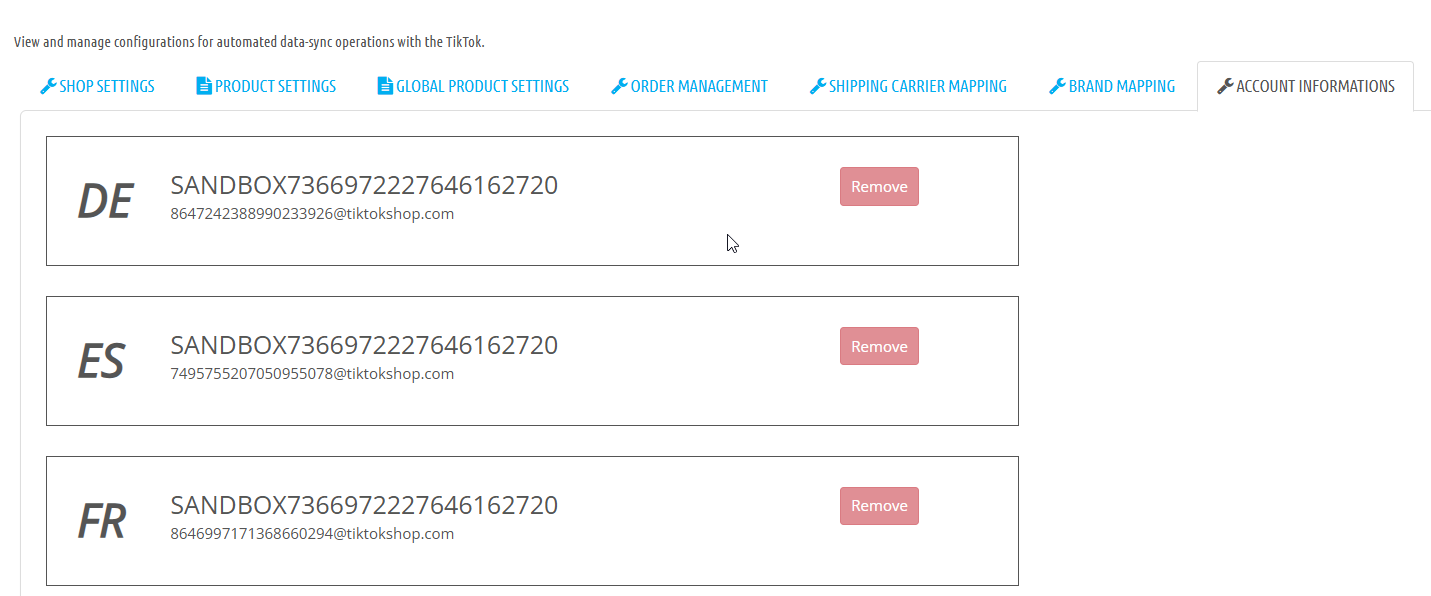Go to the Global Product Settings tab
Viewport: 1431px width, 596px height.
474,86
